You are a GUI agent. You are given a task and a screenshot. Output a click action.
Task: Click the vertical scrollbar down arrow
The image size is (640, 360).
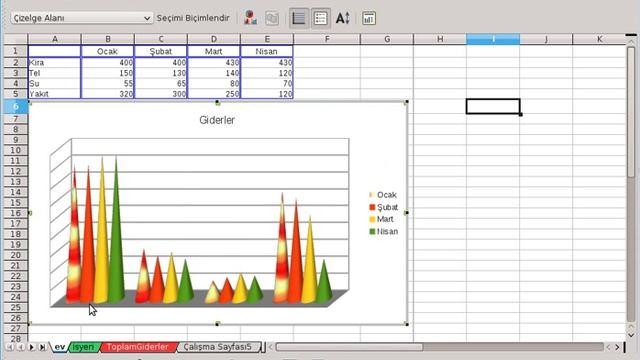click(x=631, y=335)
